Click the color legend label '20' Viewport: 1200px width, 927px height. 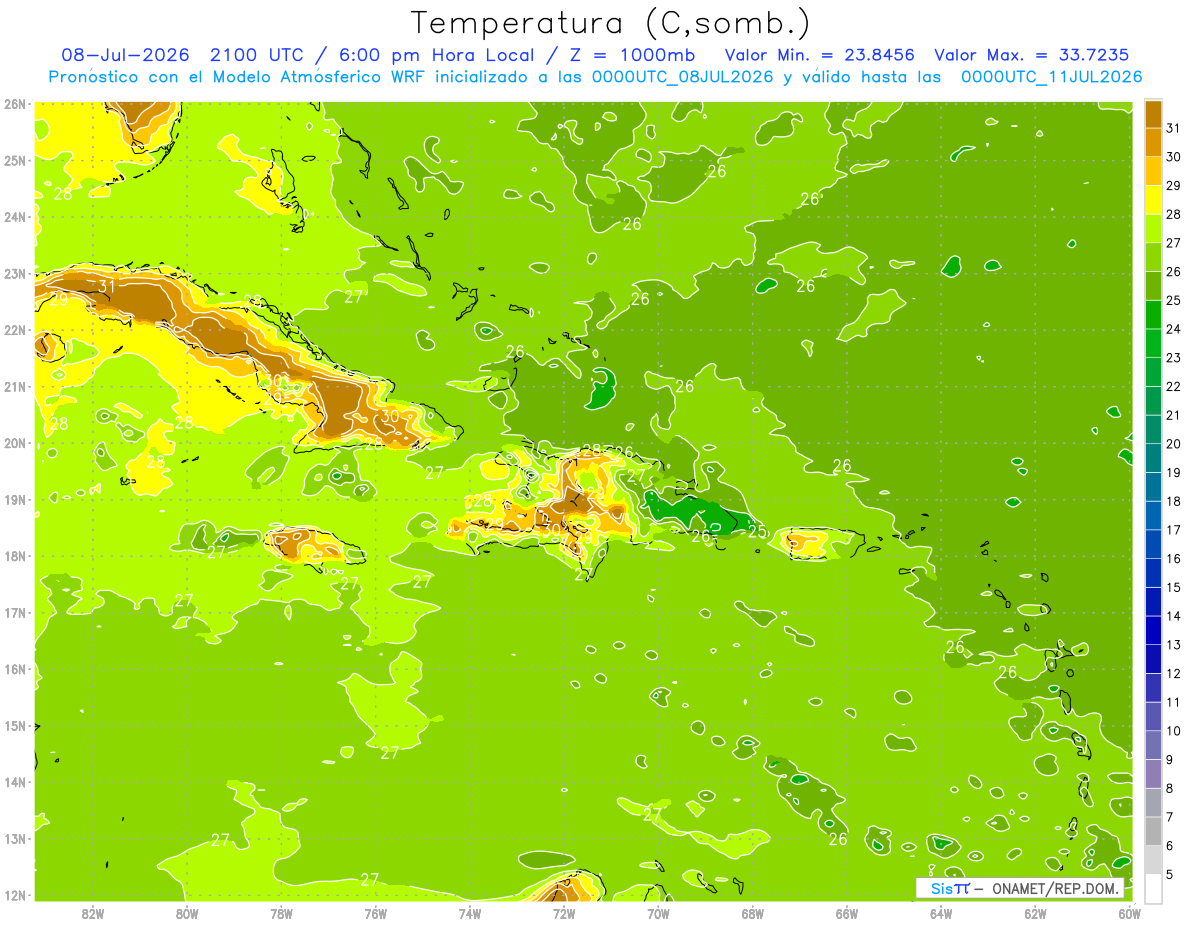coord(1173,444)
